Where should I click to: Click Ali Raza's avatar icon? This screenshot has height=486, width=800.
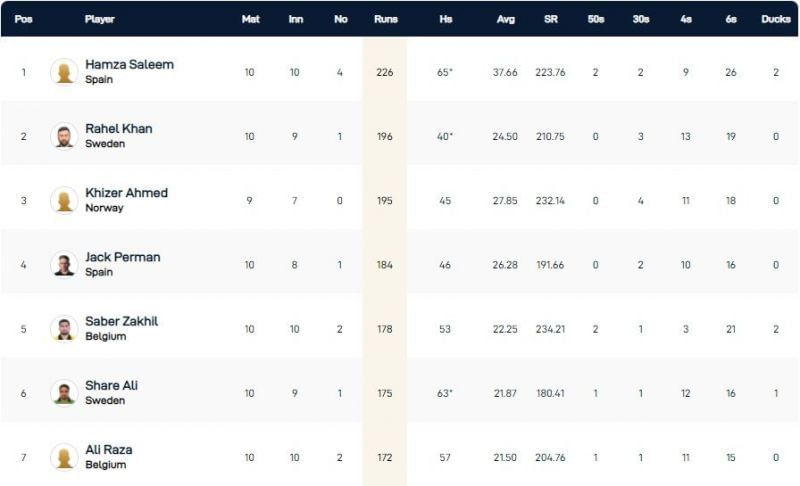(64, 457)
